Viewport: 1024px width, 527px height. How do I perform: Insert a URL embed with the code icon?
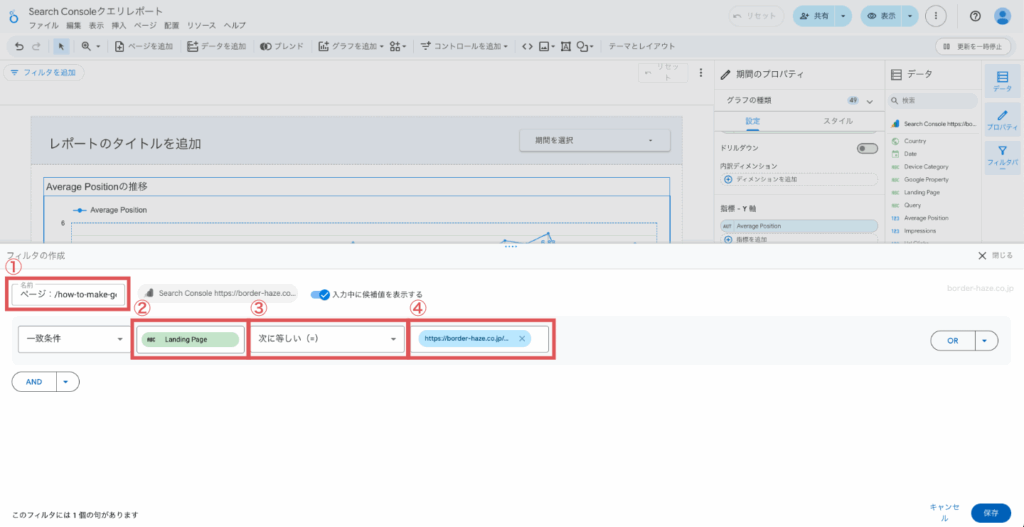[527, 46]
